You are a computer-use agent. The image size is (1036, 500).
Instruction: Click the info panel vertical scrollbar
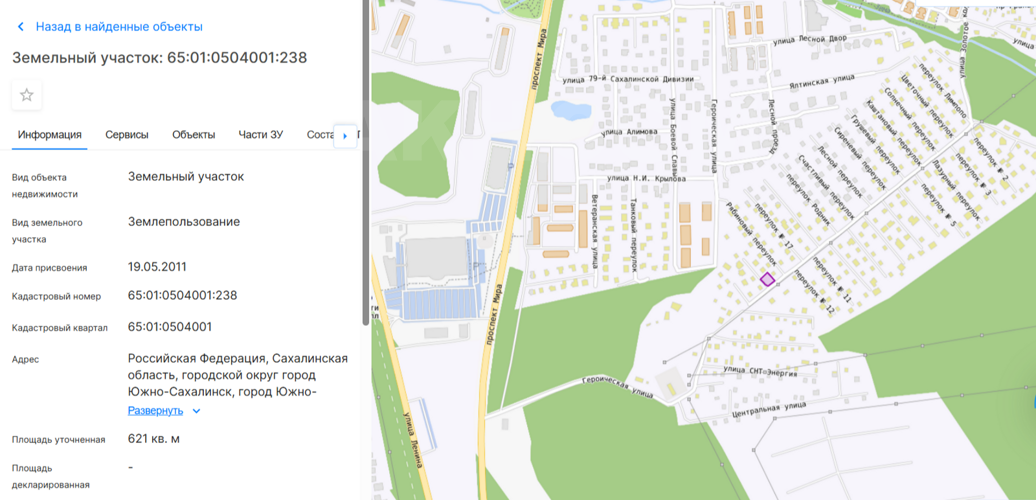365,160
